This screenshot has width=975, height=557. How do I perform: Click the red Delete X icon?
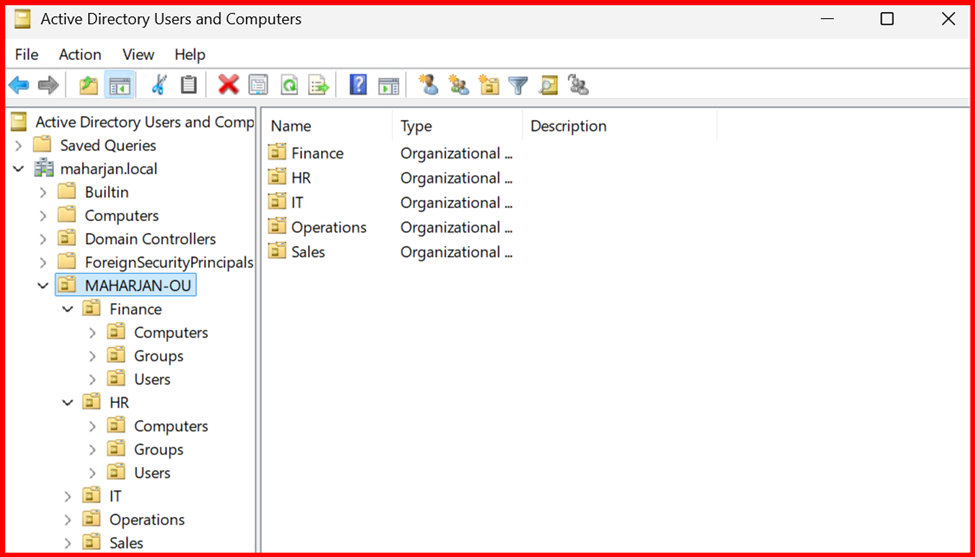[x=228, y=86]
